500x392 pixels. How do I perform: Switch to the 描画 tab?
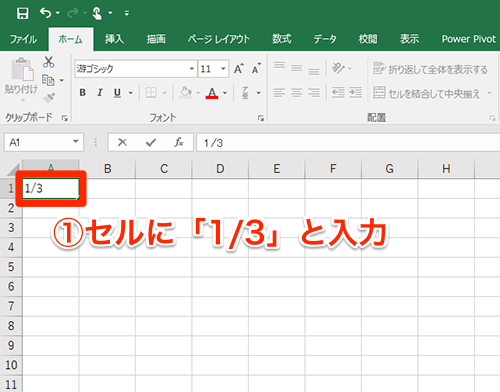point(156,39)
